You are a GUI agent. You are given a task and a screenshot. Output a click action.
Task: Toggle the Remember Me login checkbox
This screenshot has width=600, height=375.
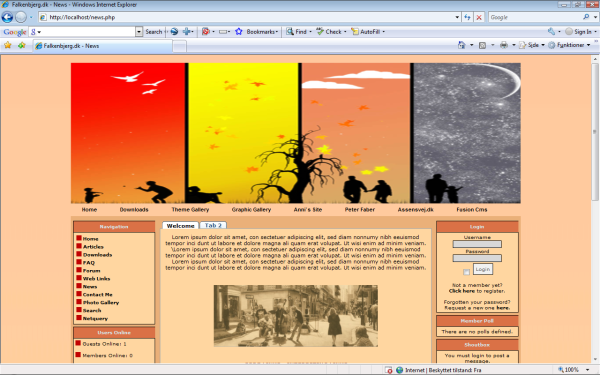point(466,272)
